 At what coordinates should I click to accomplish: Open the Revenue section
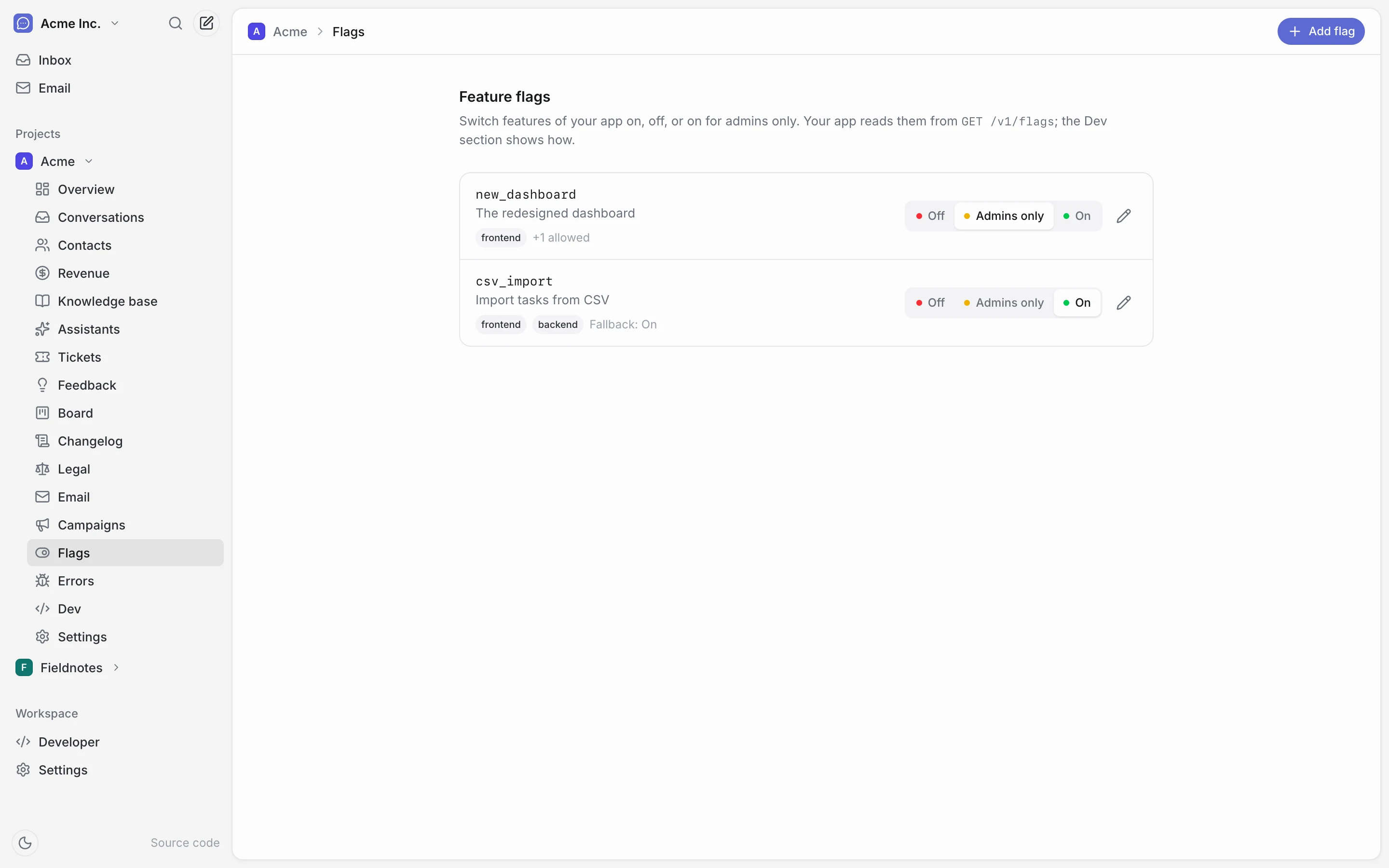tap(125, 273)
